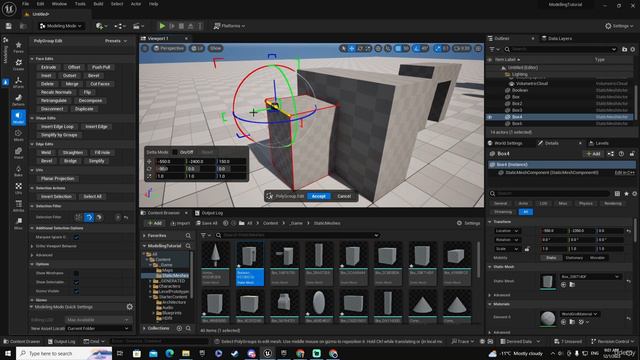Set Mobility to Stationary
The height and width of the screenshot is (360, 640).
click(x=574, y=258)
